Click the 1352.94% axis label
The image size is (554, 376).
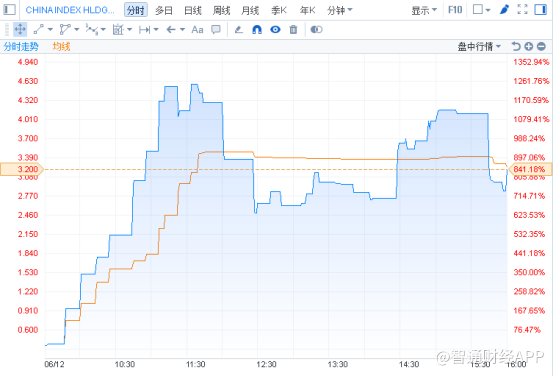point(531,62)
